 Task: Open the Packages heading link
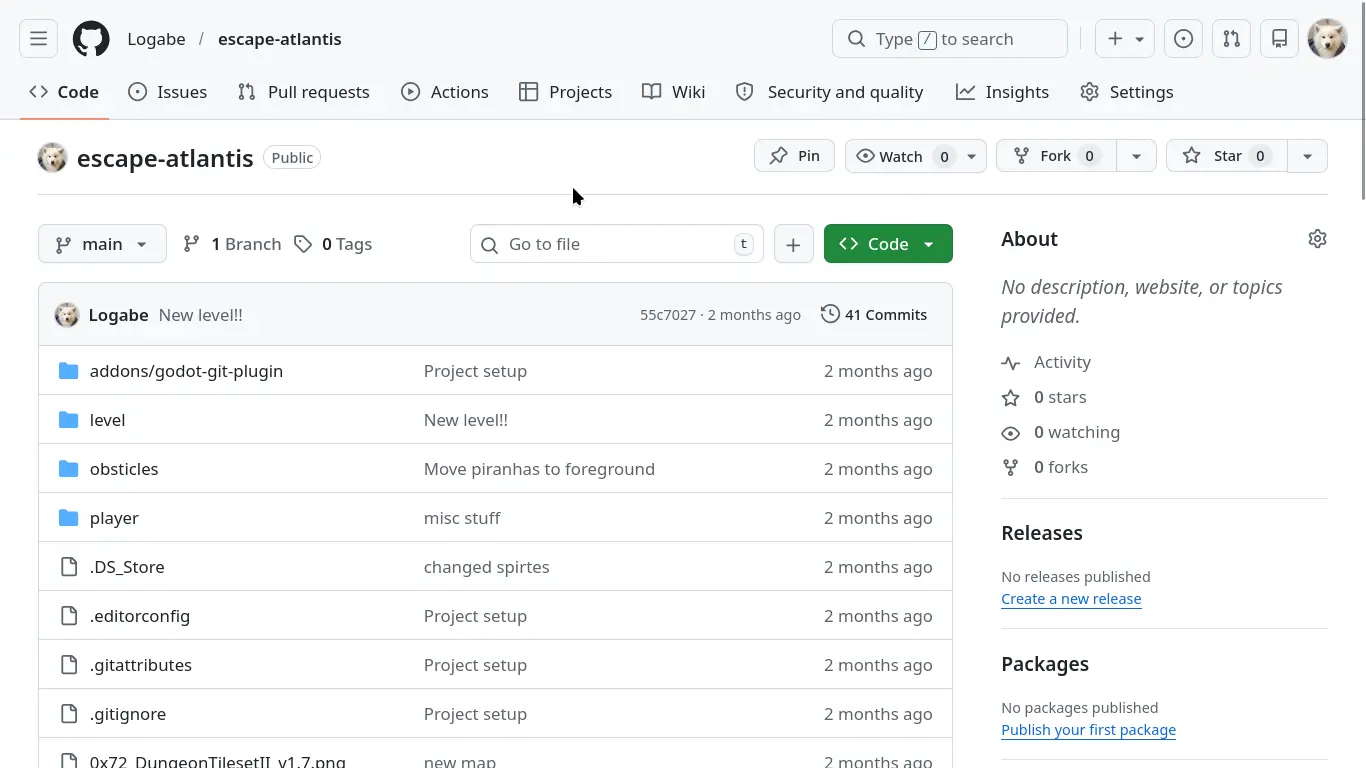pos(1045,664)
